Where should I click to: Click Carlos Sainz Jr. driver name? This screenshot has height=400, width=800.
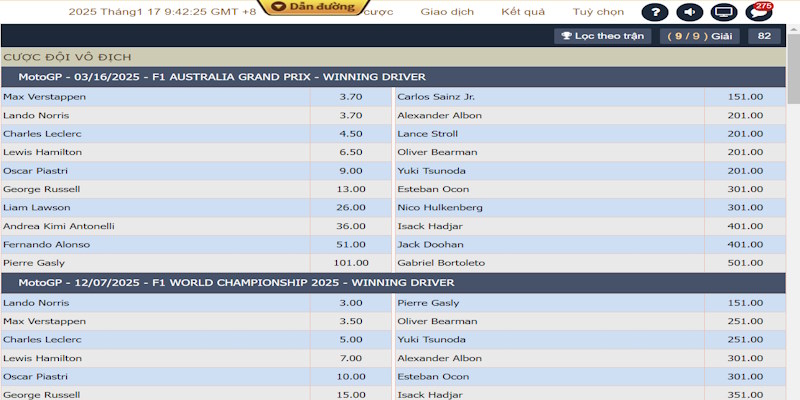pos(436,97)
